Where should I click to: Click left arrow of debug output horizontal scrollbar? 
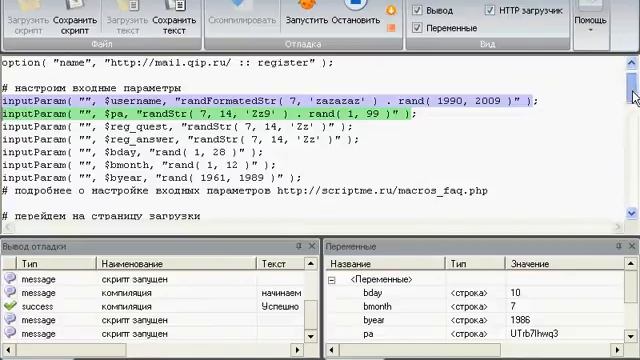coord(9,350)
